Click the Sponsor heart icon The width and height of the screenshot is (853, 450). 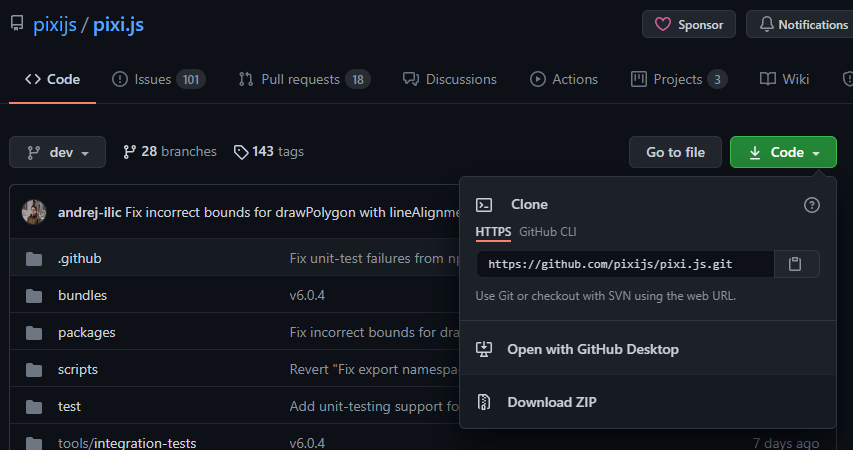pyautogui.click(x=662, y=24)
